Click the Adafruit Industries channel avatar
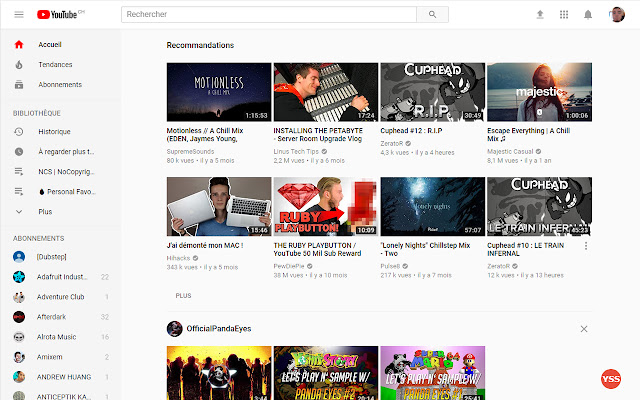The width and height of the screenshot is (640, 400). click(19, 277)
